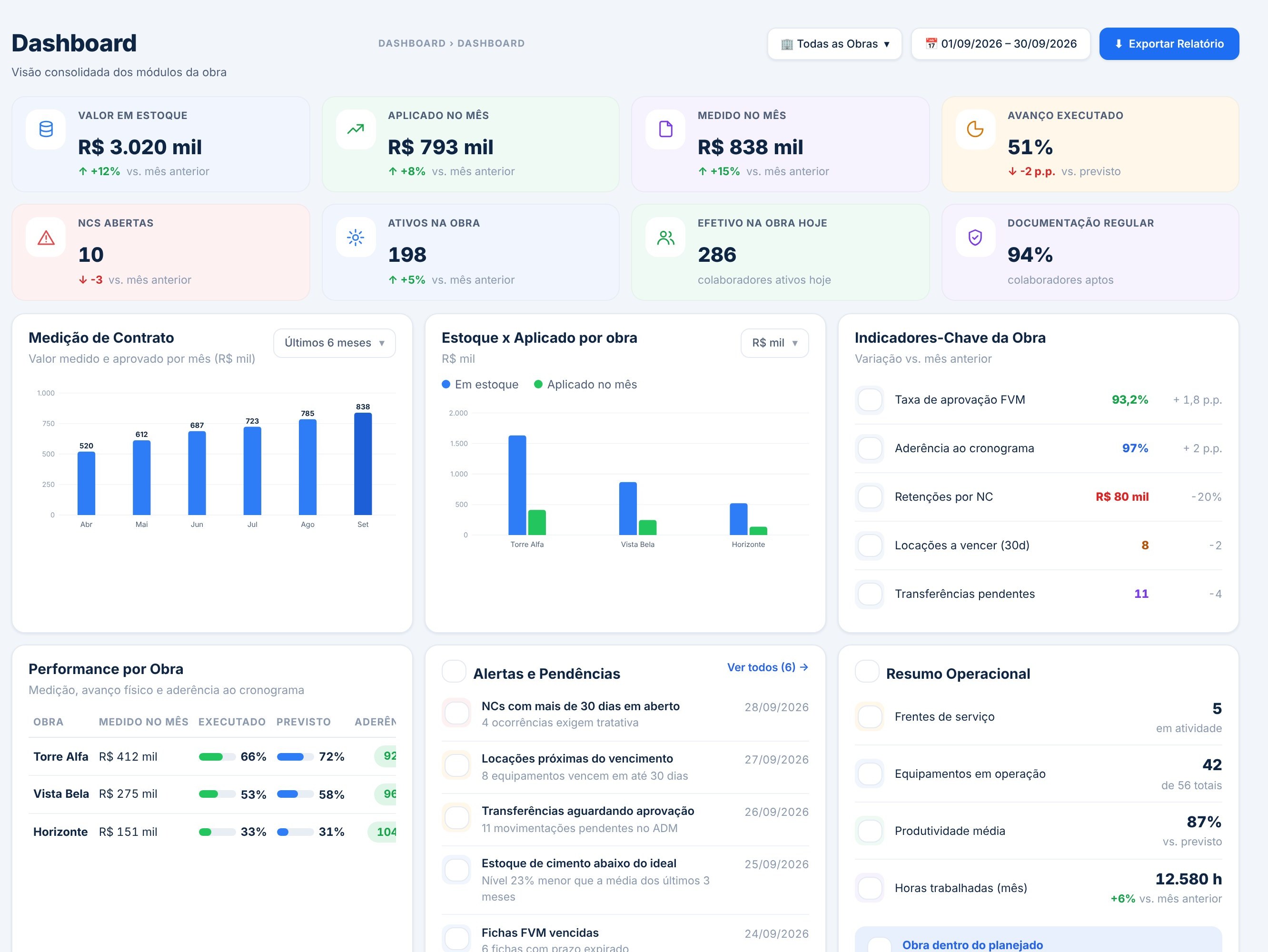Open the Últimos 6 meses period dropdown
Image resolution: width=1268 pixels, height=952 pixels.
334,343
